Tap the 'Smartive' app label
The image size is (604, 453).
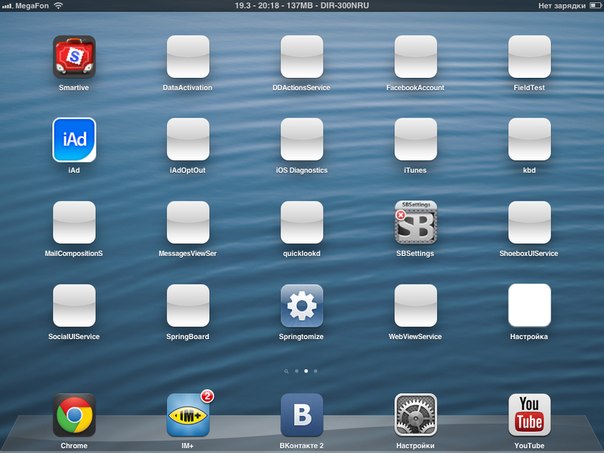tap(74, 87)
